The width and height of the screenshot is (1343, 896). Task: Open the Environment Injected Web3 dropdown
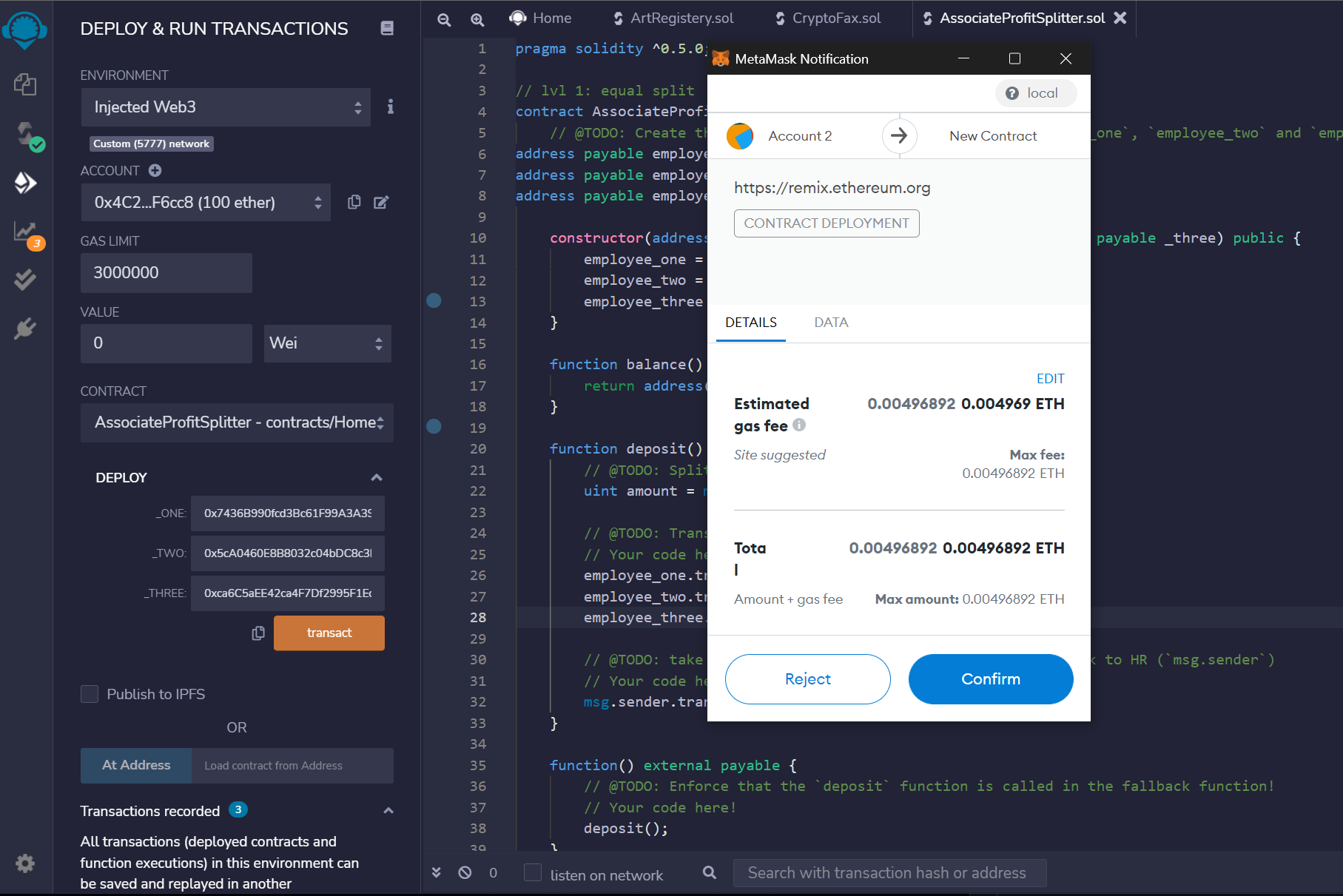pyautogui.click(x=226, y=107)
